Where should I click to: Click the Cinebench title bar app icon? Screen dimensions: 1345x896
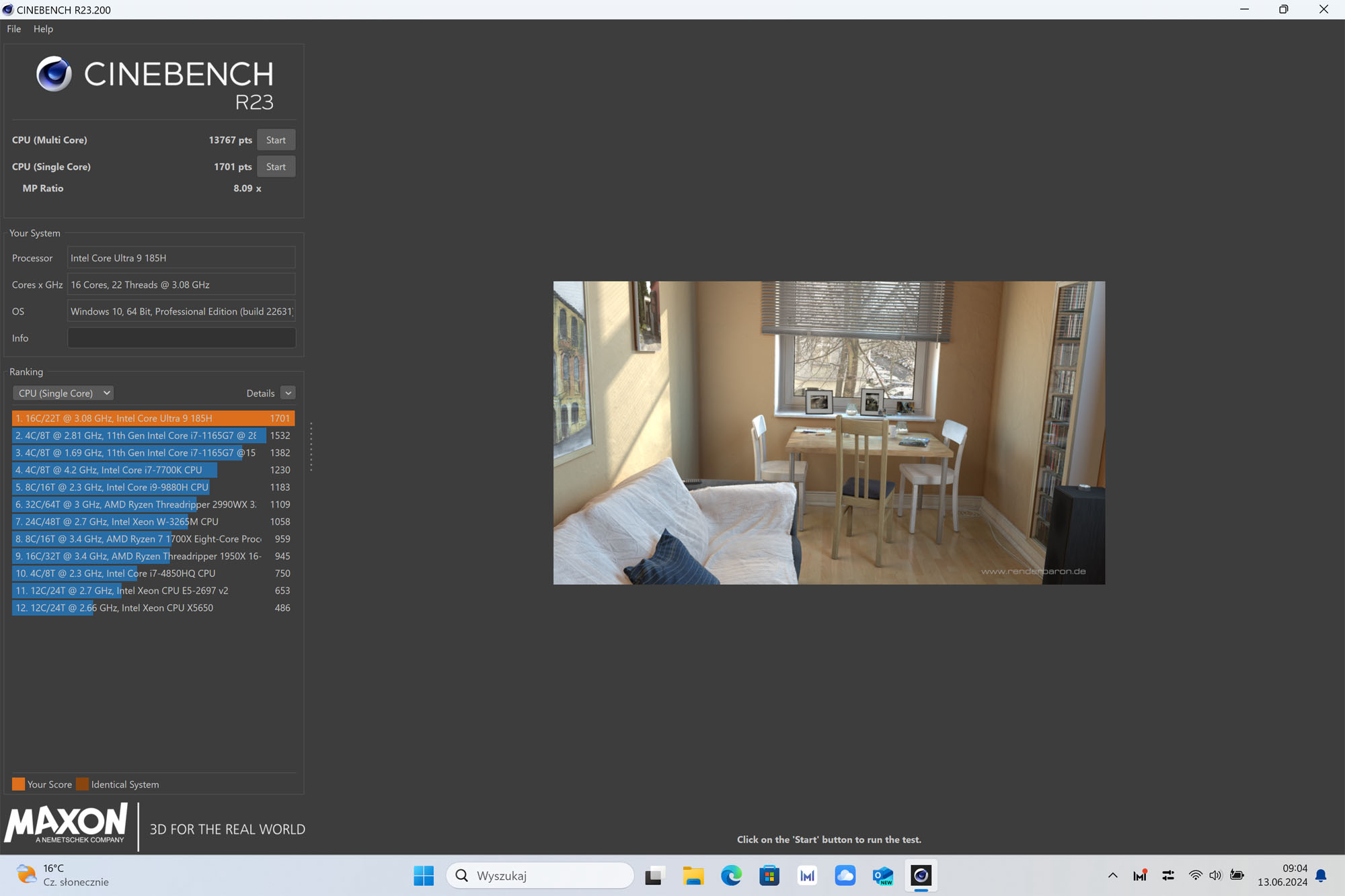[x=8, y=9]
